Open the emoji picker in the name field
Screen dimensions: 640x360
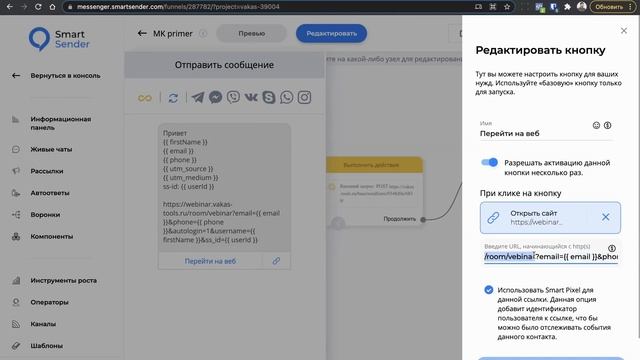(x=596, y=125)
